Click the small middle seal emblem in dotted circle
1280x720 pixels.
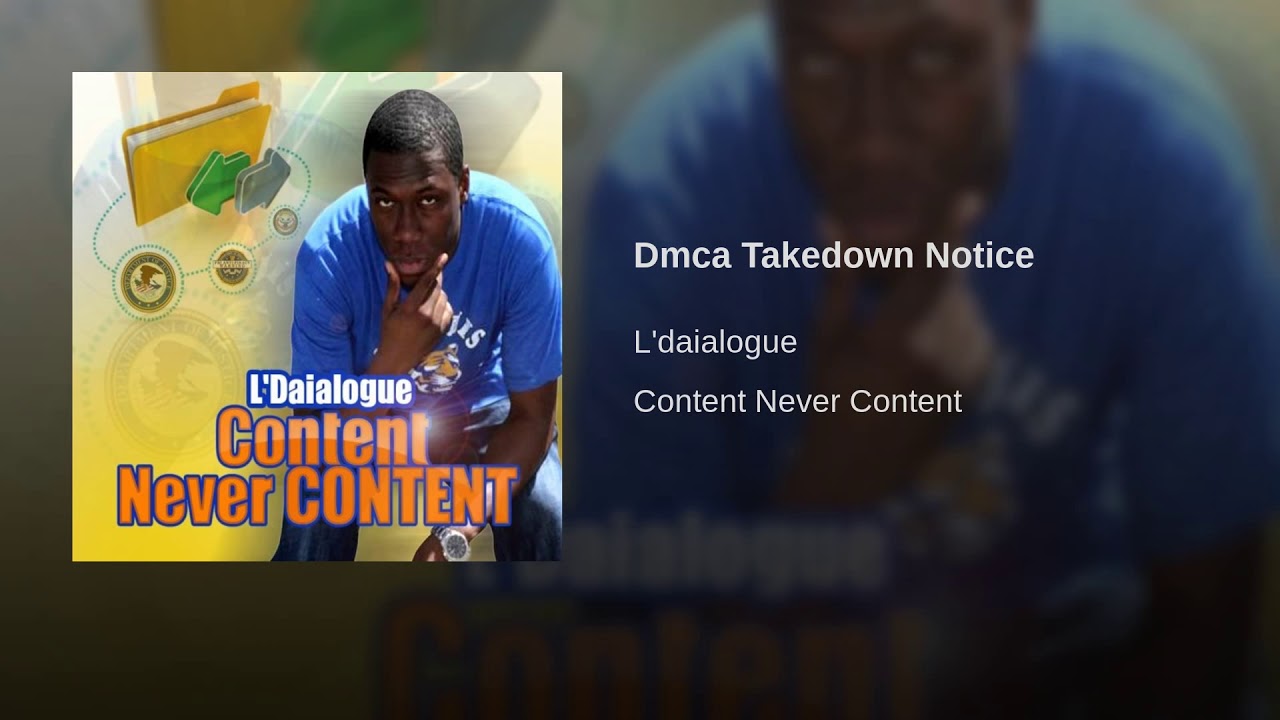(232, 267)
